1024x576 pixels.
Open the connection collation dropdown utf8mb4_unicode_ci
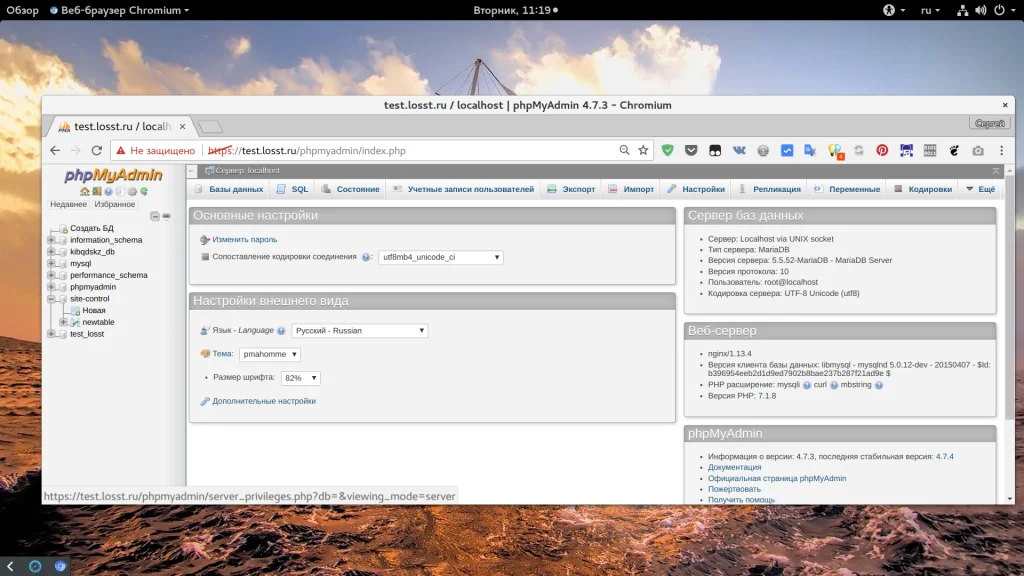coord(440,257)
